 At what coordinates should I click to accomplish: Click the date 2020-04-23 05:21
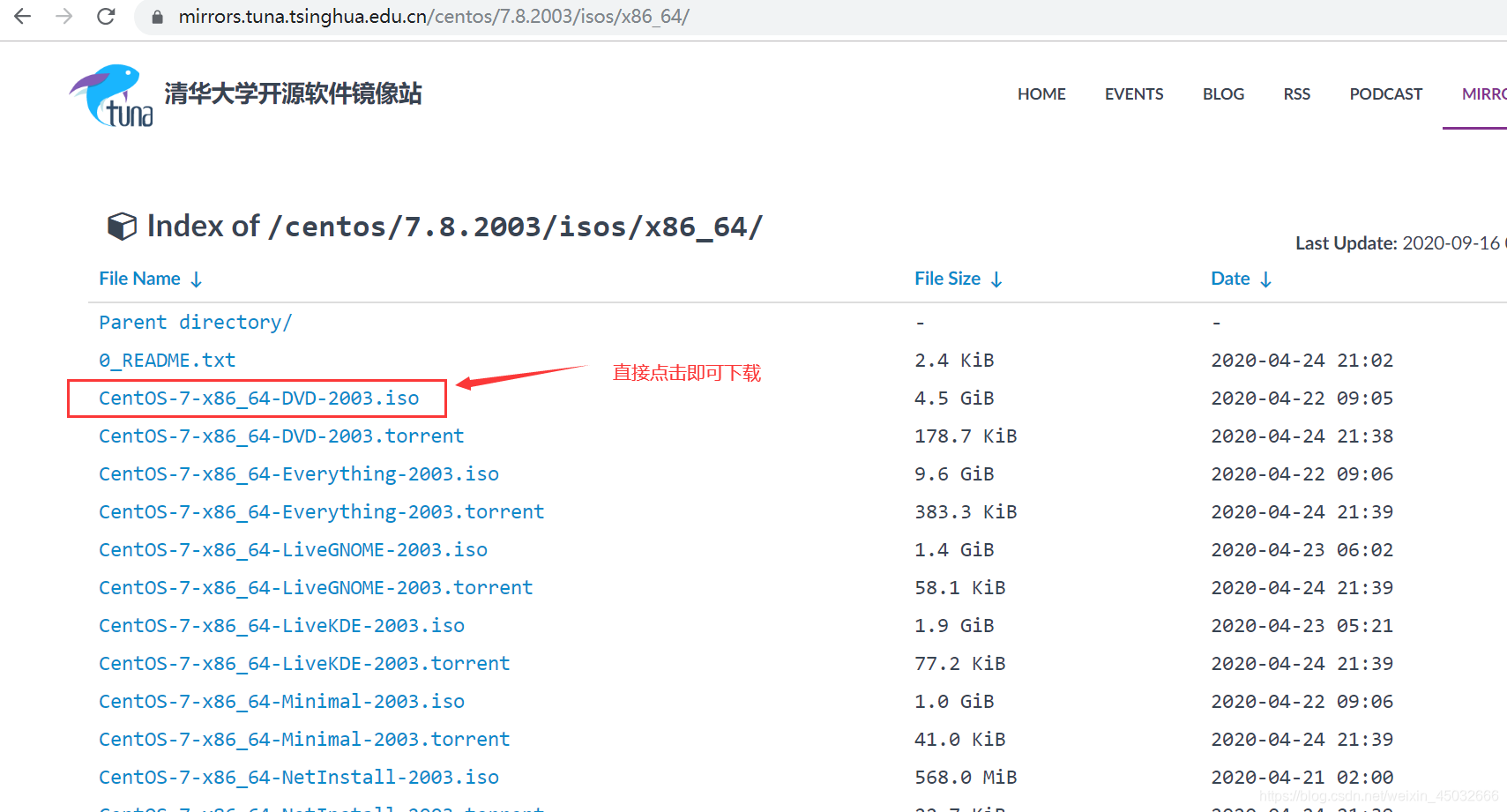[1302, 626]
